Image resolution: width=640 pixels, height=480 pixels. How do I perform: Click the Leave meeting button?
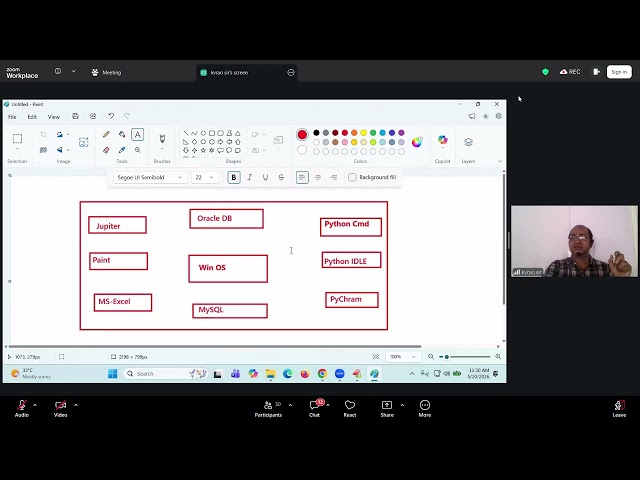coord(619,408)
